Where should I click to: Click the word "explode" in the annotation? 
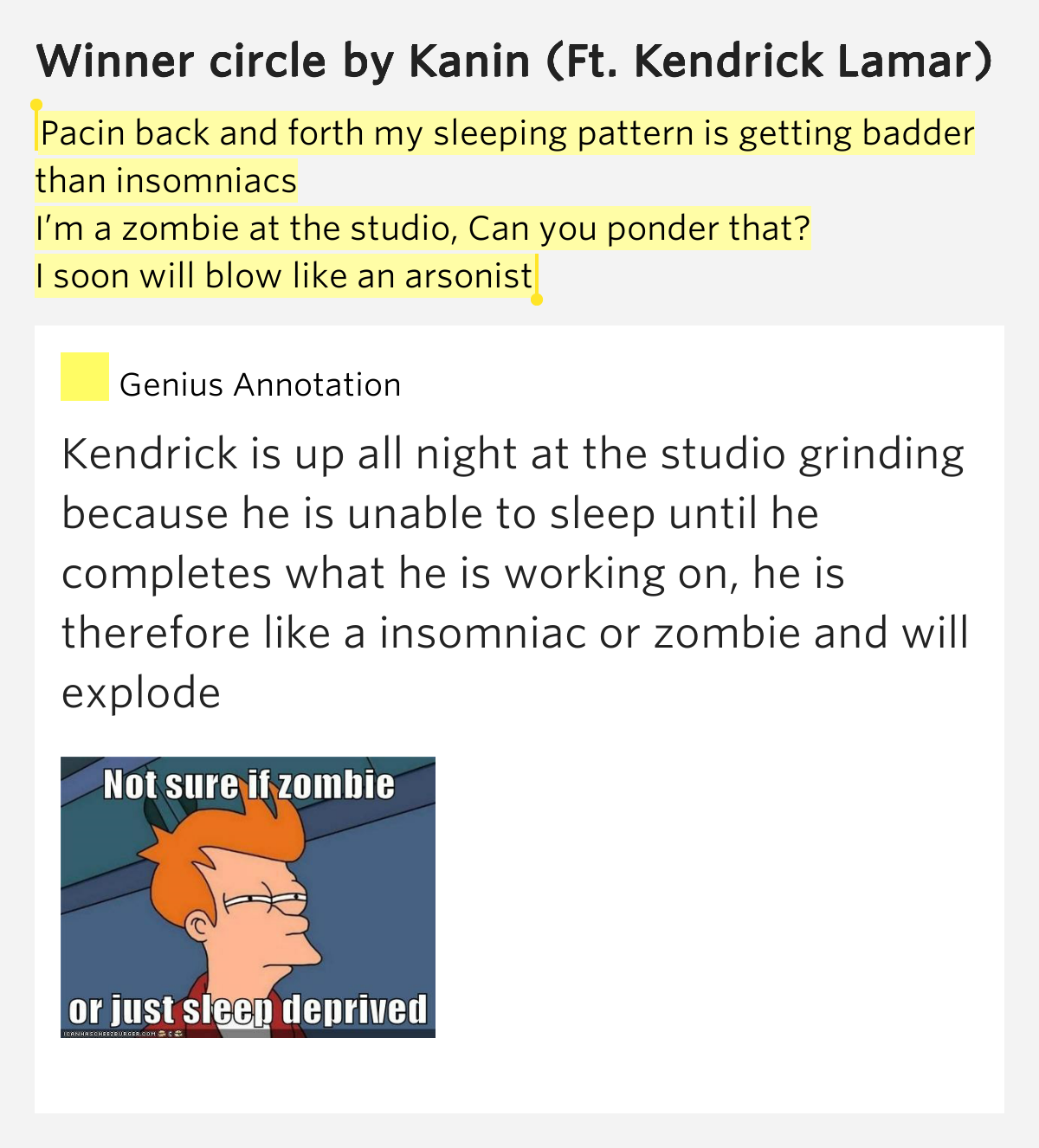pos(141,693)
